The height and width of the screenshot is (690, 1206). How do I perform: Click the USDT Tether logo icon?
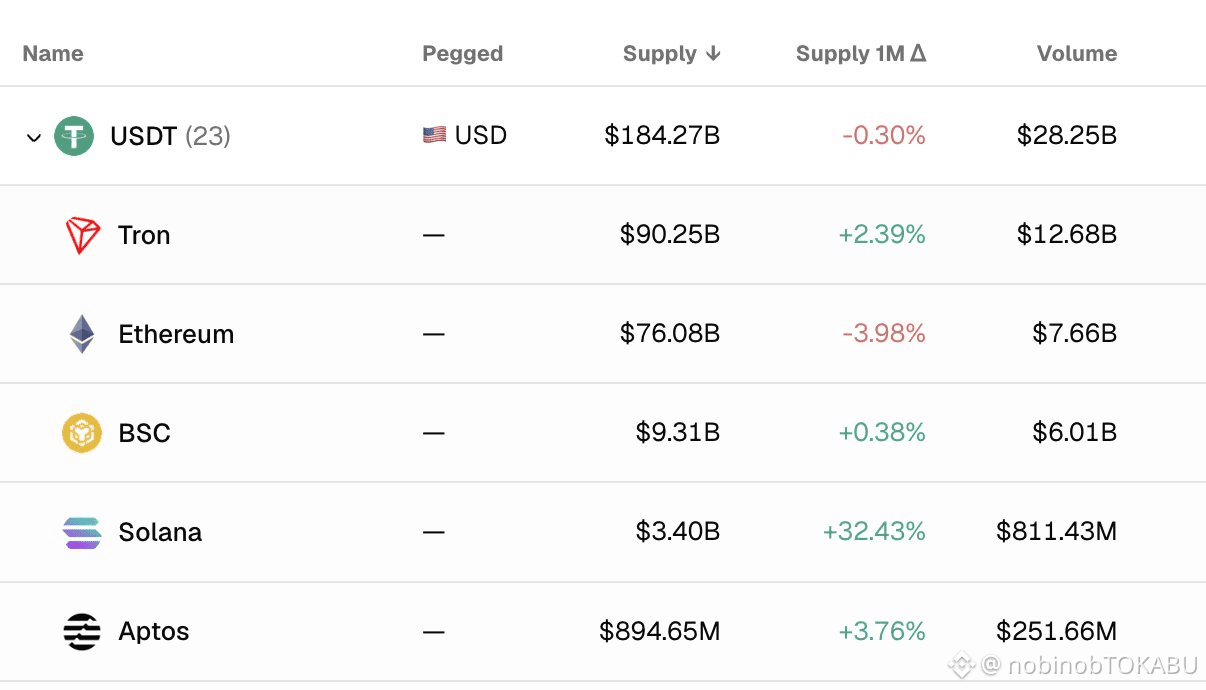coord(74,136)
